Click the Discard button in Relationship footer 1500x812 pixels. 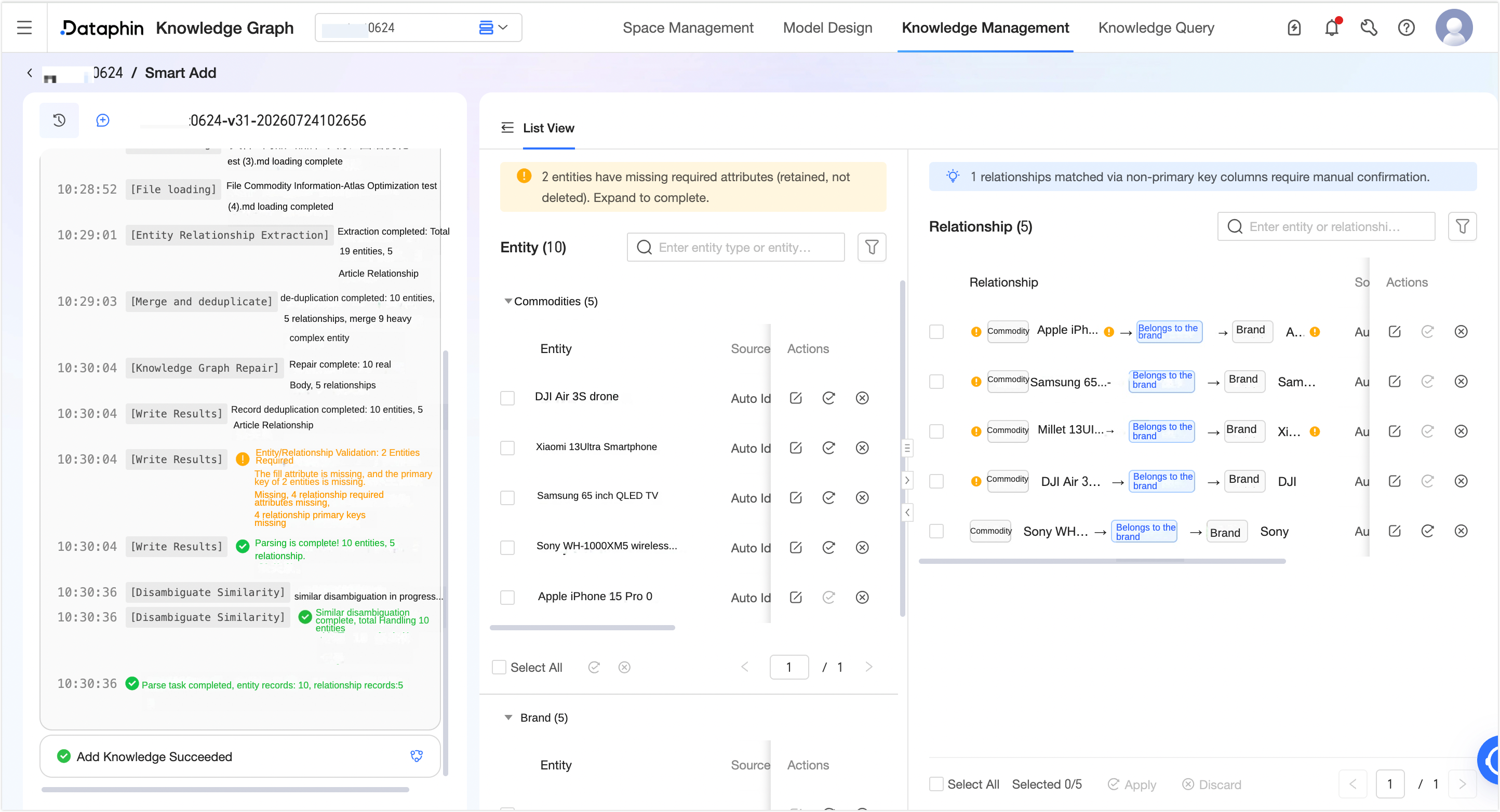pos(1211,784)
